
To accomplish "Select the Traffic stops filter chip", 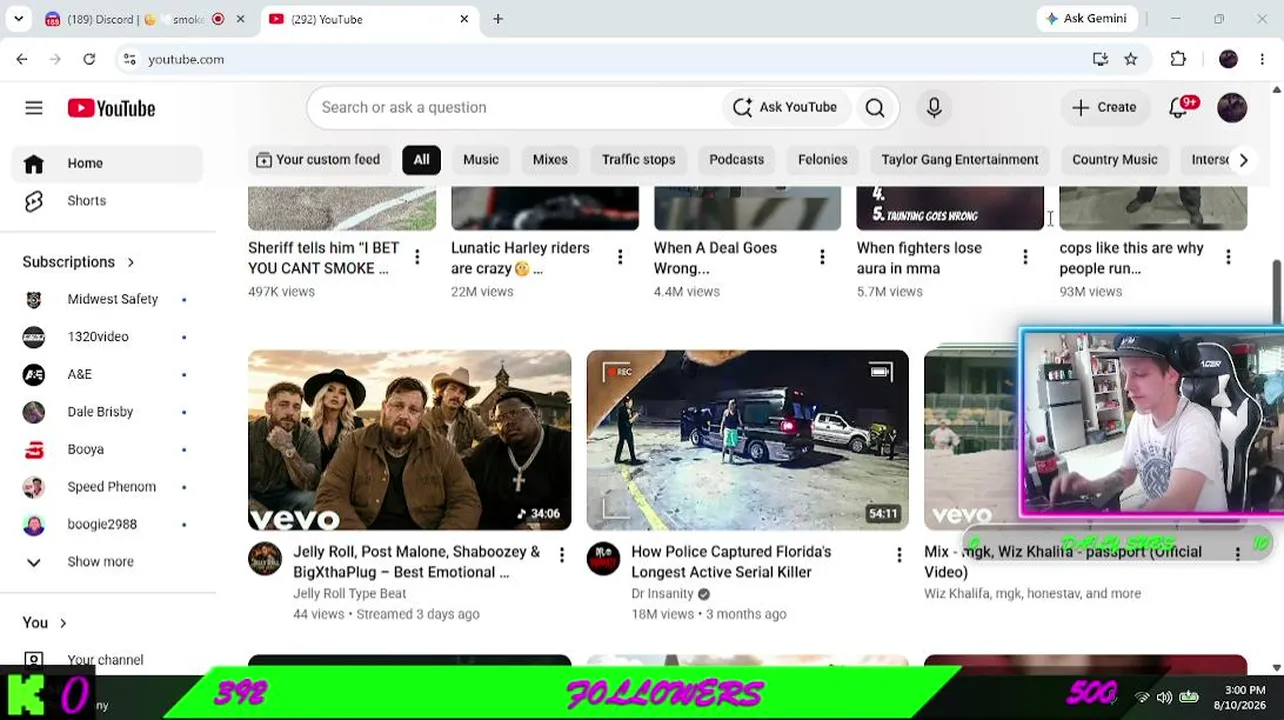I will tap(638, 160).
